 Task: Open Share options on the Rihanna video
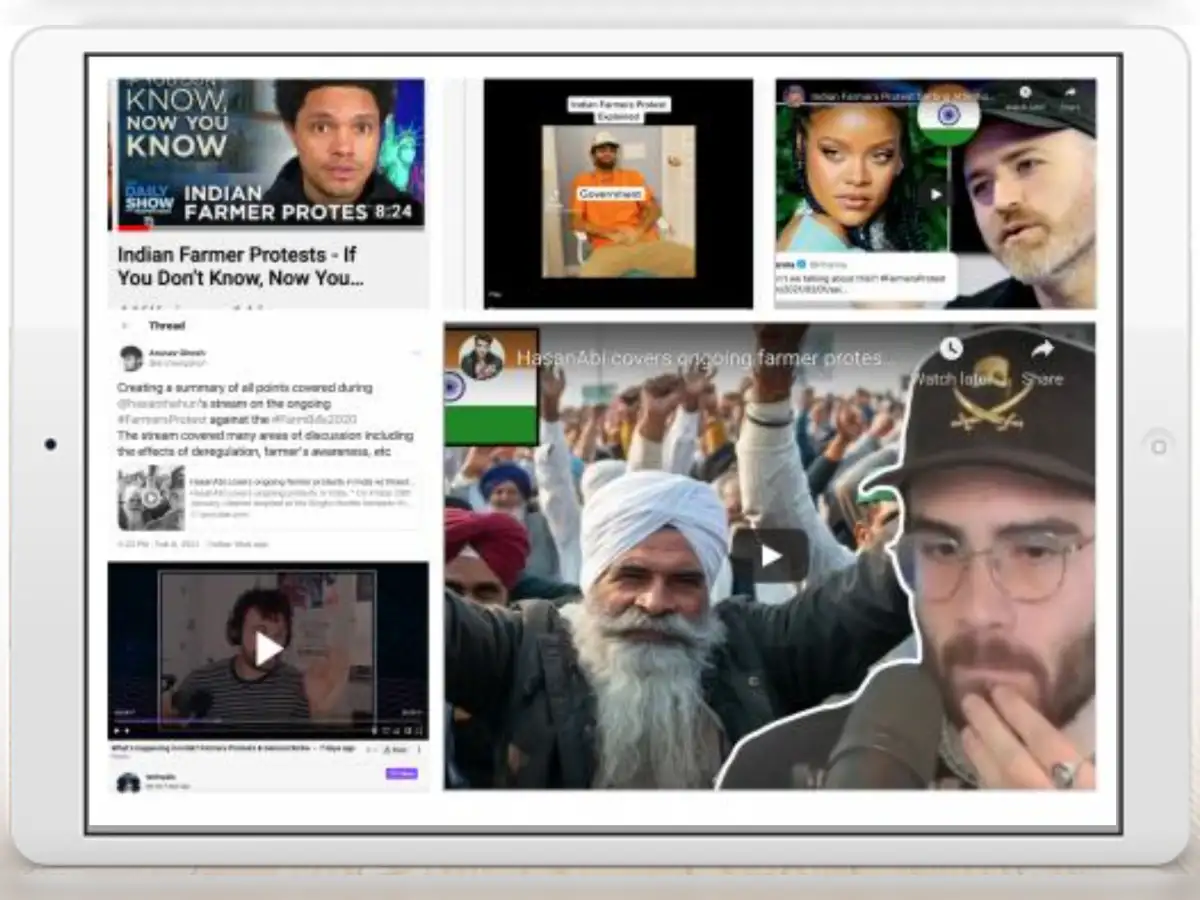point(1068,92)
